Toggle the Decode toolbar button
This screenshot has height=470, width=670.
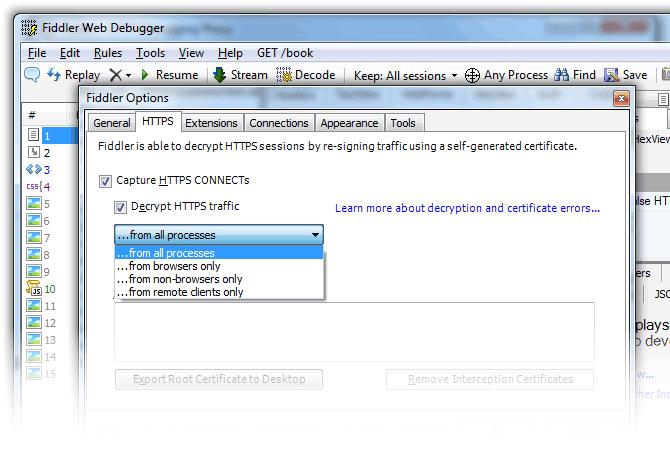pos(306,75)
